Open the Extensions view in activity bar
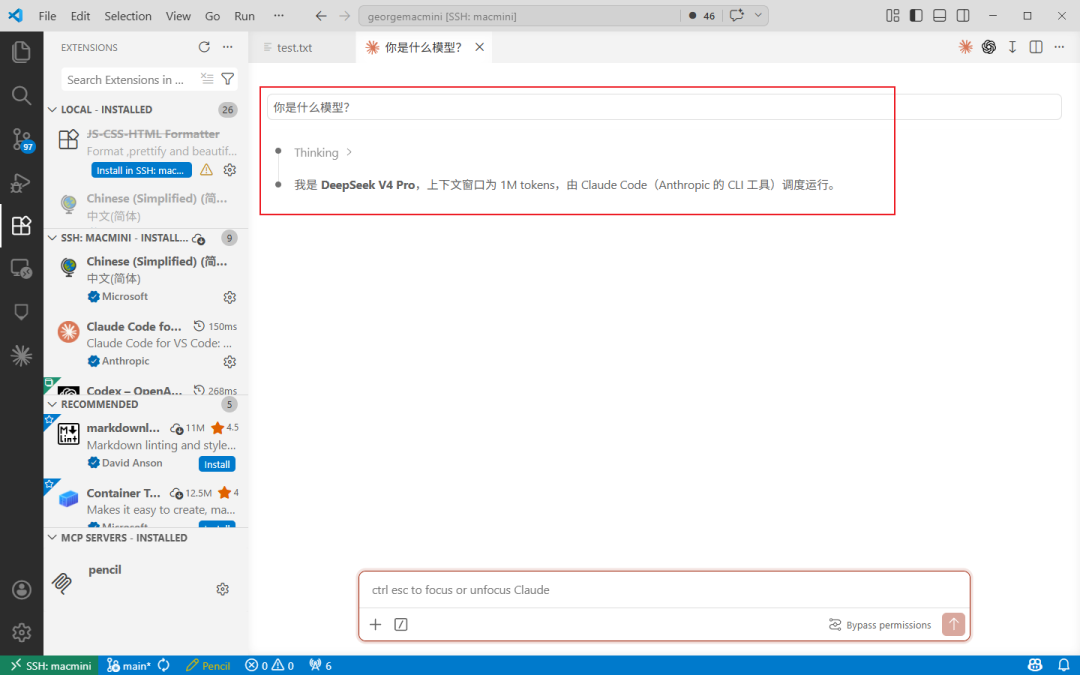1080x675 pixels. tap(21, 225)
